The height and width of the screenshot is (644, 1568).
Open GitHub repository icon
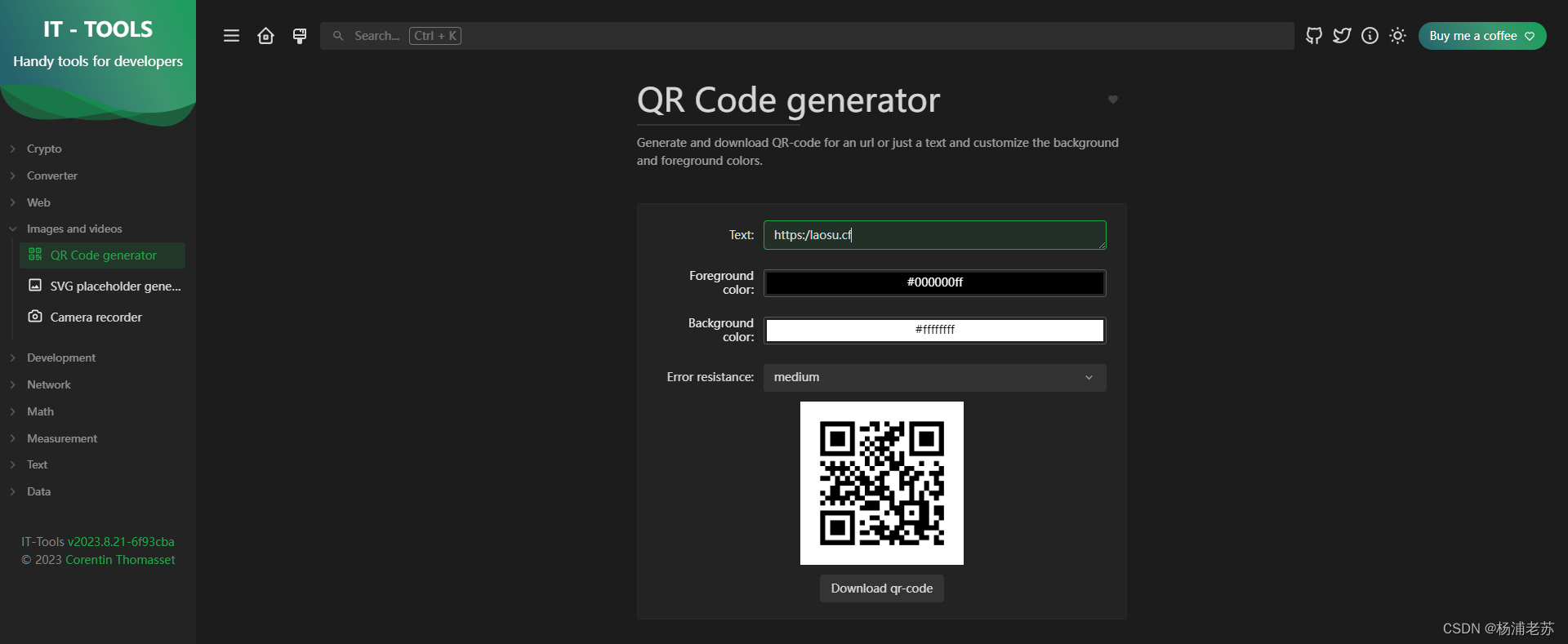pyautogui.click(x=1314, y=36)
